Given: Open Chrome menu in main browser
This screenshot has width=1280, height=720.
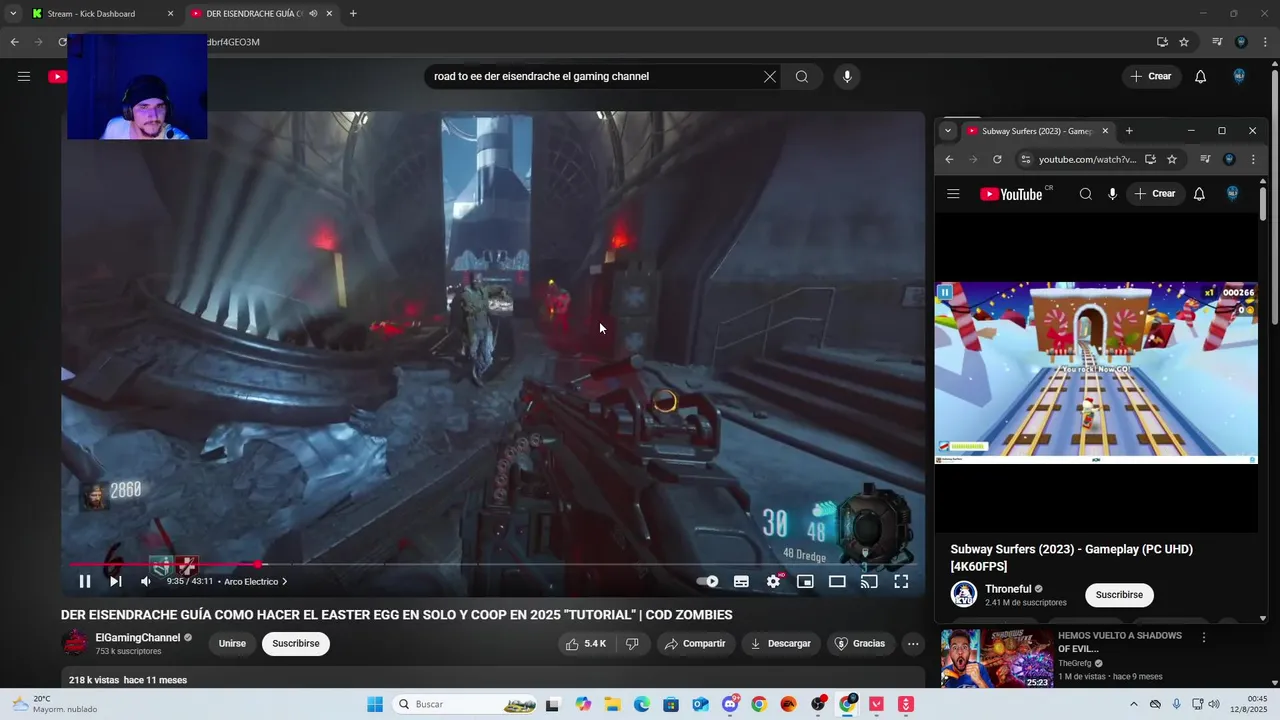Looking at the screenshot, I should tap(1265, 42).
